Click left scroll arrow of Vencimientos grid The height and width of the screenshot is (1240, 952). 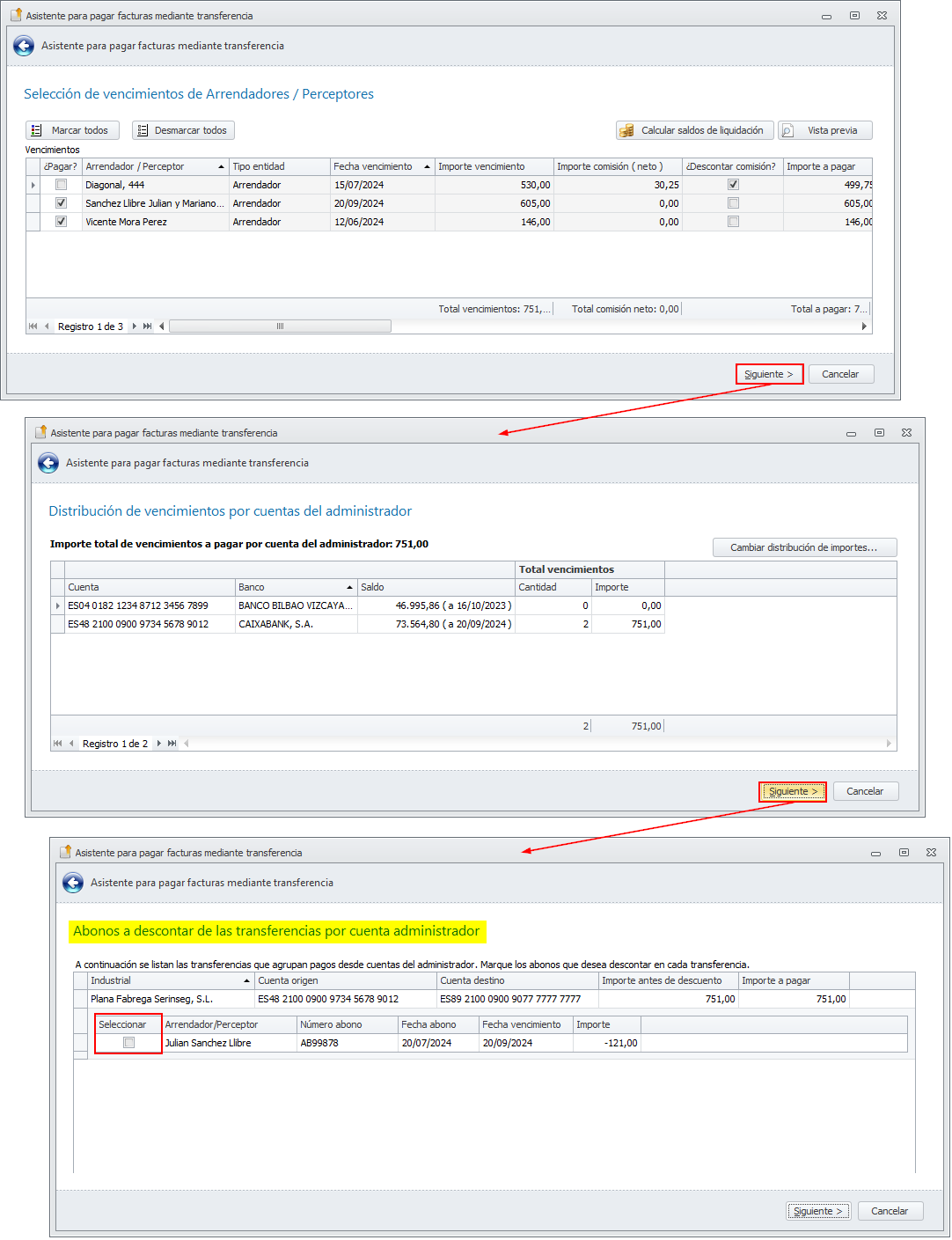point(162,327)
